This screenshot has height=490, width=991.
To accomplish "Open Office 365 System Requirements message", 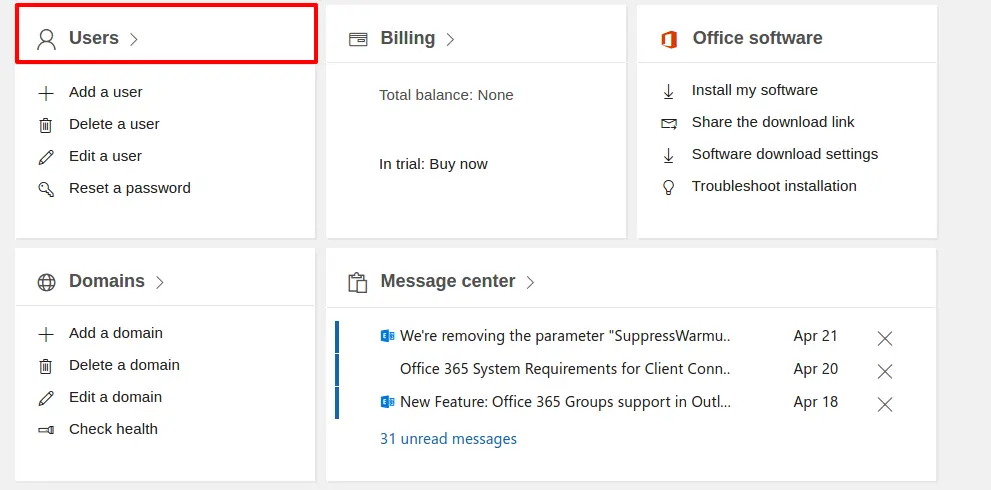I will tap(565, 369).
